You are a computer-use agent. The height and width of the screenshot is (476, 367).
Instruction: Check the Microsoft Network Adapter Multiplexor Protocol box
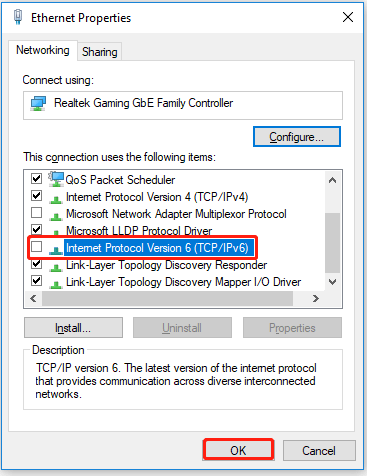[x=36, y=213]
